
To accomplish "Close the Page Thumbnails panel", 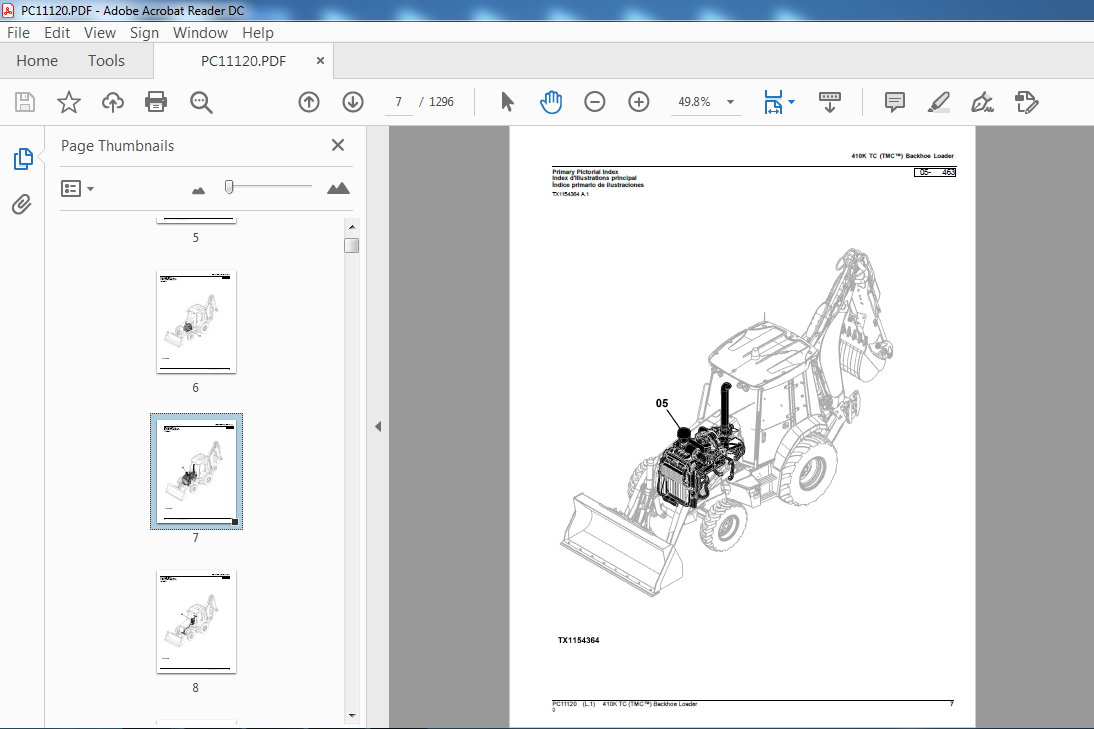I will pyautogui.click(x=338, y=145).
